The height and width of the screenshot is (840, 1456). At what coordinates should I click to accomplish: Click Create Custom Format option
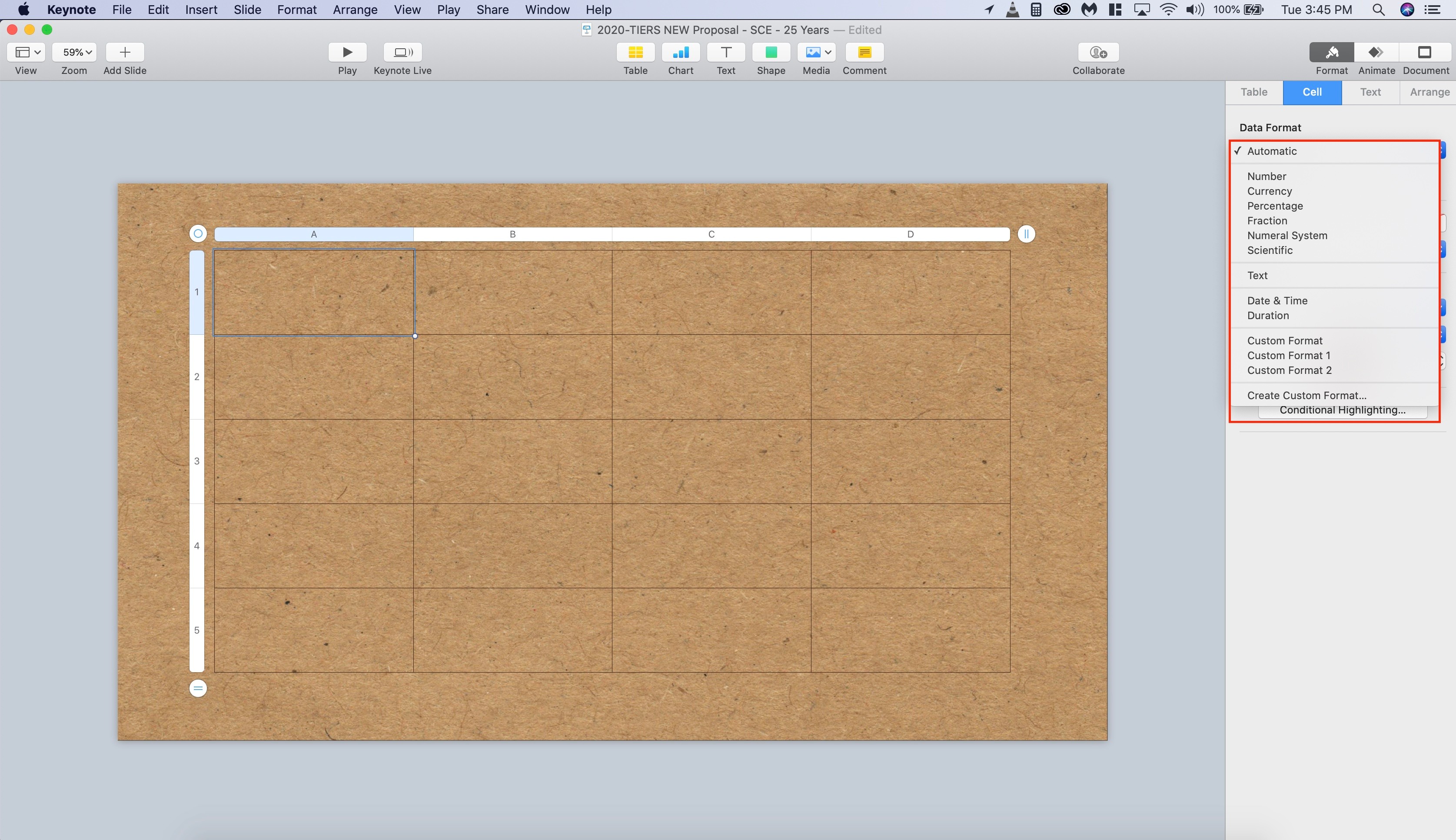click(x=1306, y=396)
